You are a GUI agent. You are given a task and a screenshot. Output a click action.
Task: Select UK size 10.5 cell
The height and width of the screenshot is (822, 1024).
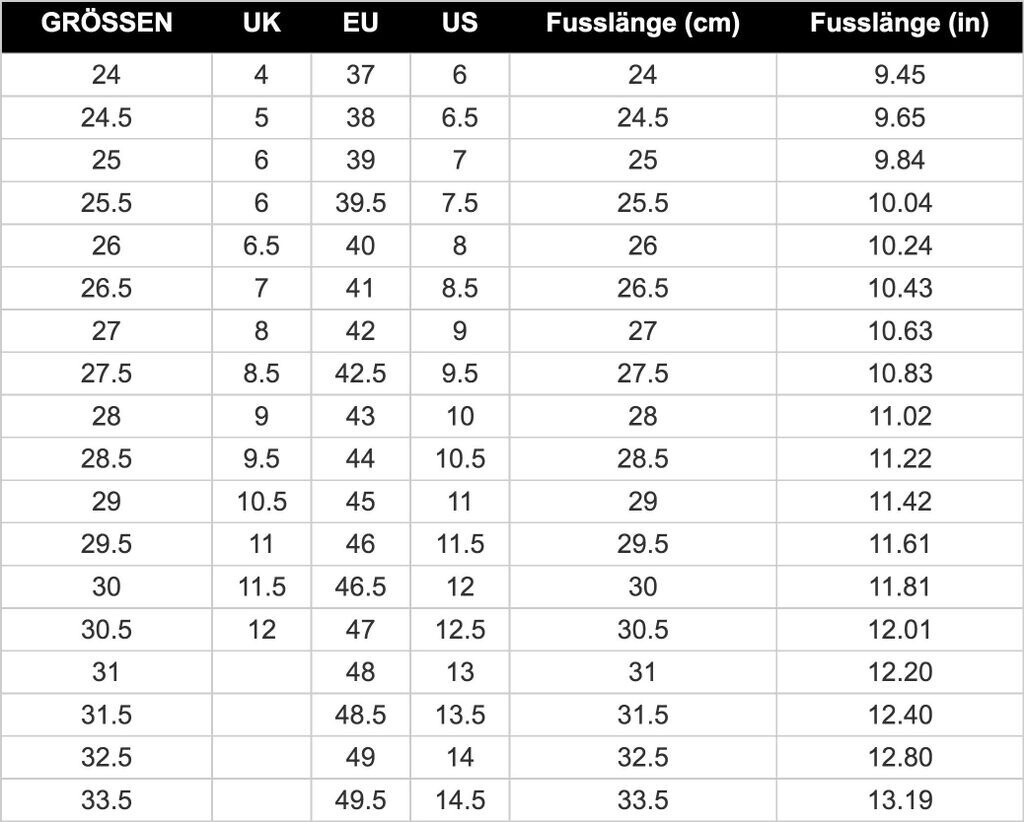coord(261,501)
